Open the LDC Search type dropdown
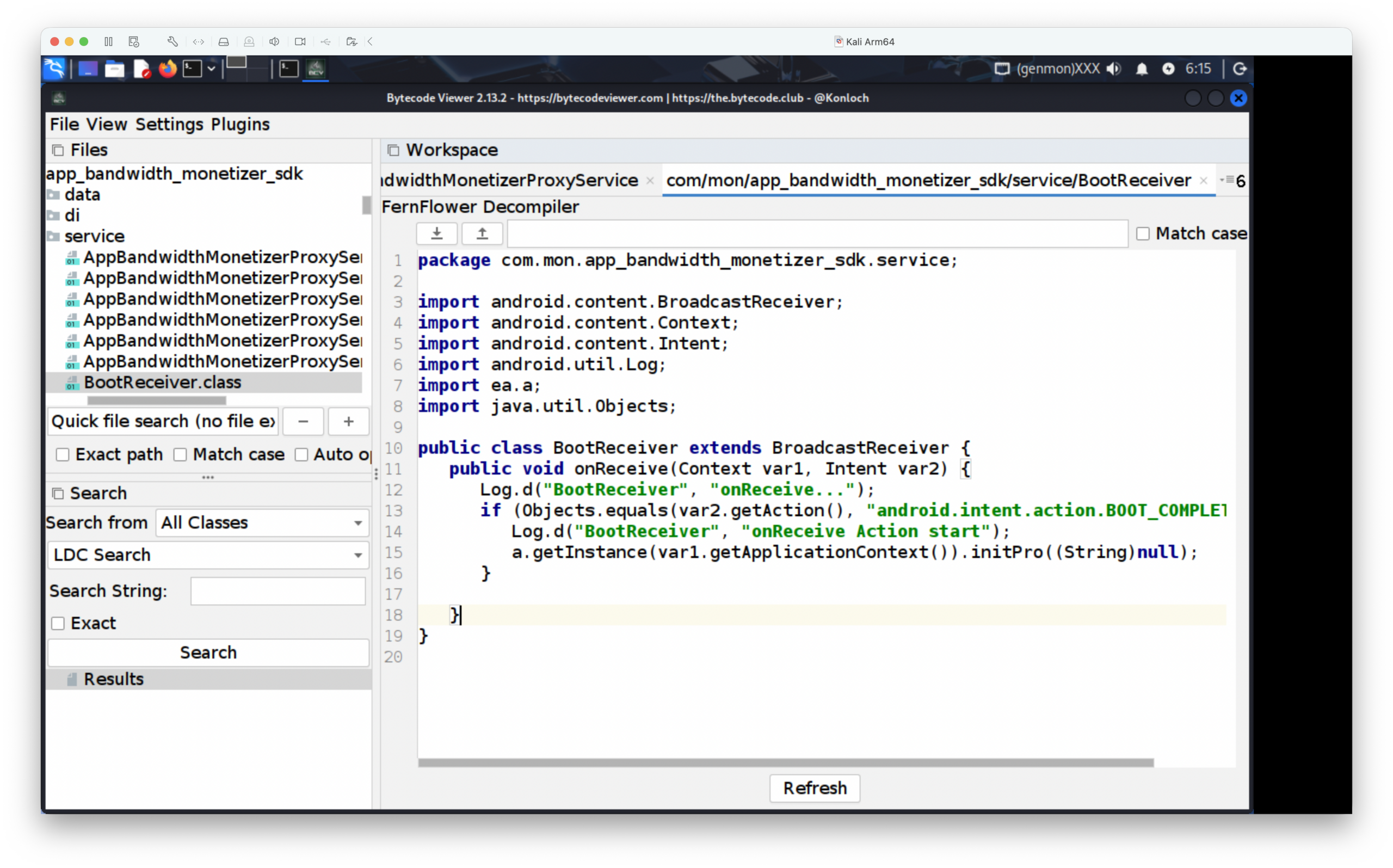The image size is (1393, 868). 208,555
